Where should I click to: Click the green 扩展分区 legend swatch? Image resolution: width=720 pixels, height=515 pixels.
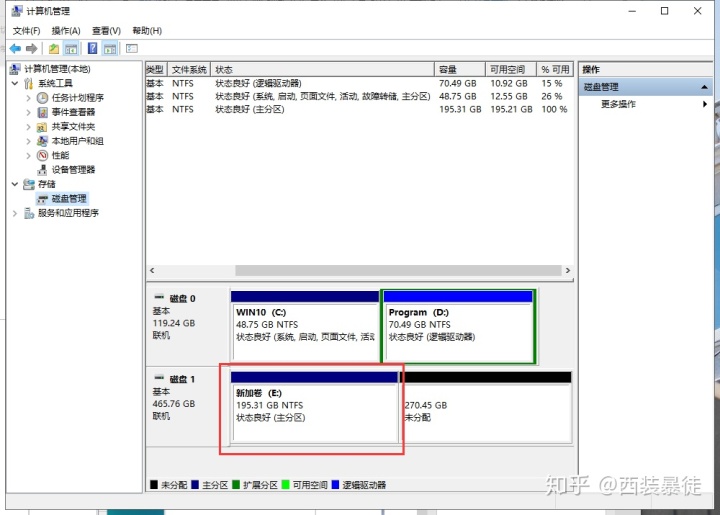(x=236, y=484)
